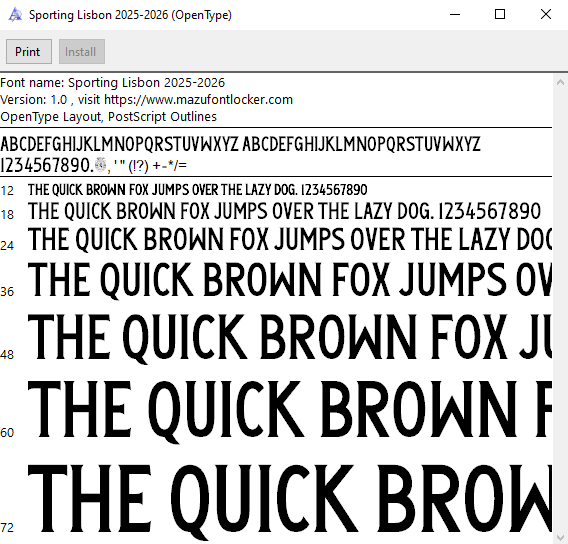This screenshot has height=544, width=568.
Task: Maximize the Sporting Lisbon font window
Action: coord(500,14)
